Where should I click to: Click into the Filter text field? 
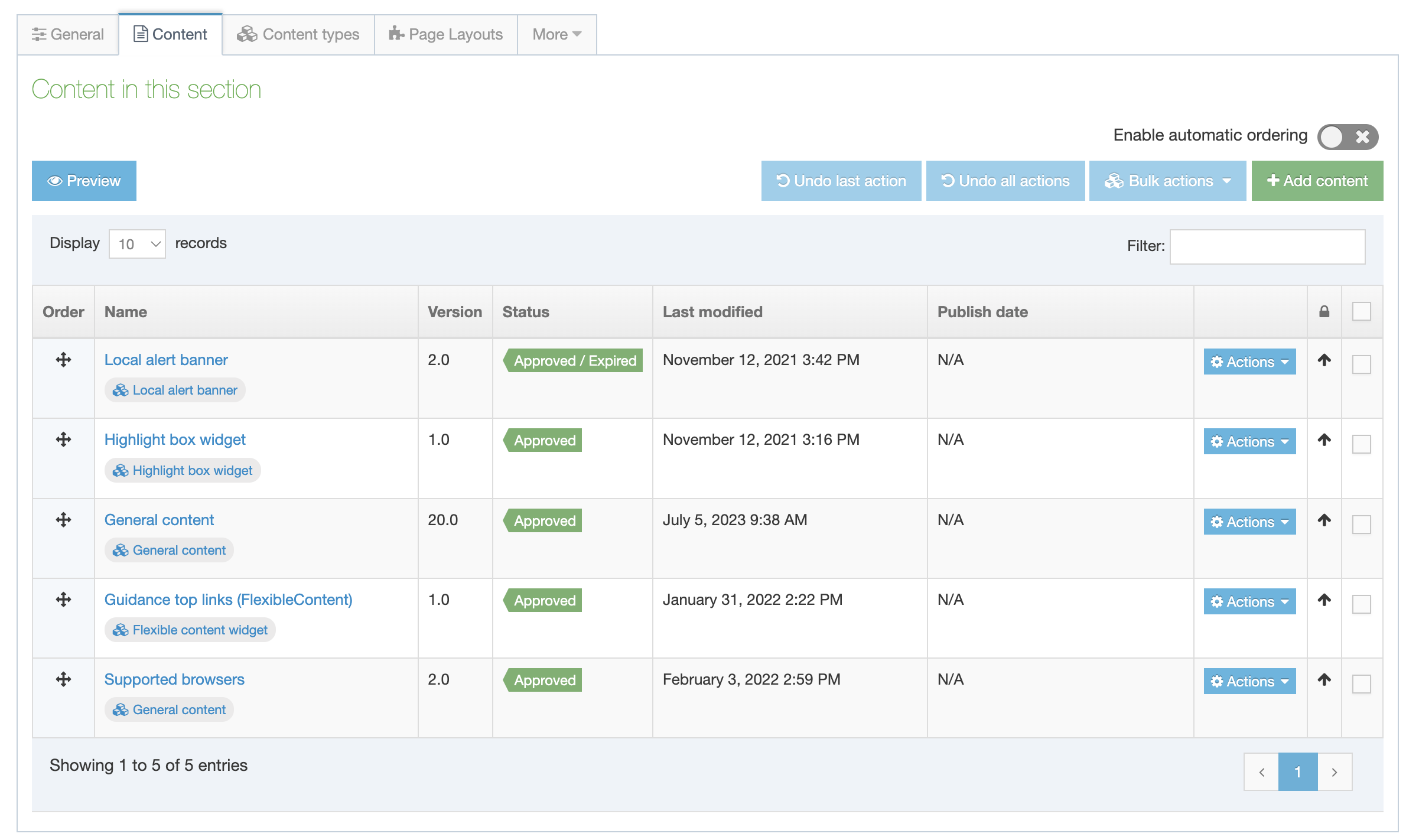click(x=1267, y=246)
